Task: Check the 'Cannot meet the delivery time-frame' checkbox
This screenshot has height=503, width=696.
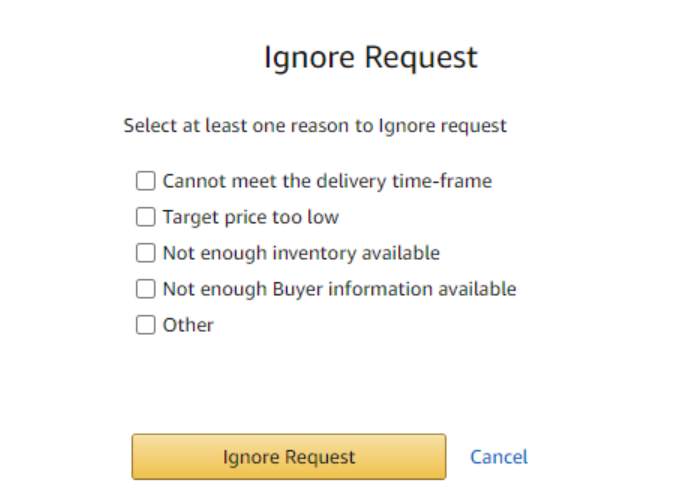Action: point(146,181)
